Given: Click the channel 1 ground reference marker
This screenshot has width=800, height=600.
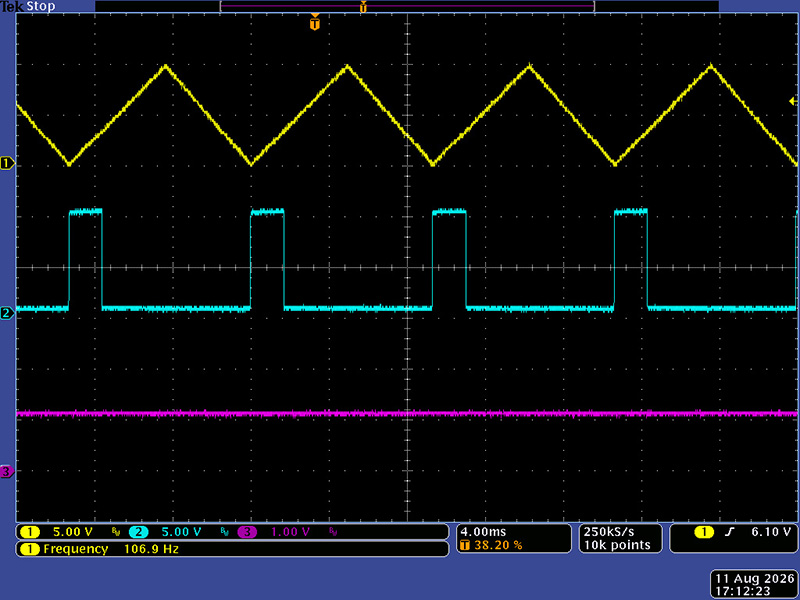Looking at the screenshot, I should (x=7, y=164).
